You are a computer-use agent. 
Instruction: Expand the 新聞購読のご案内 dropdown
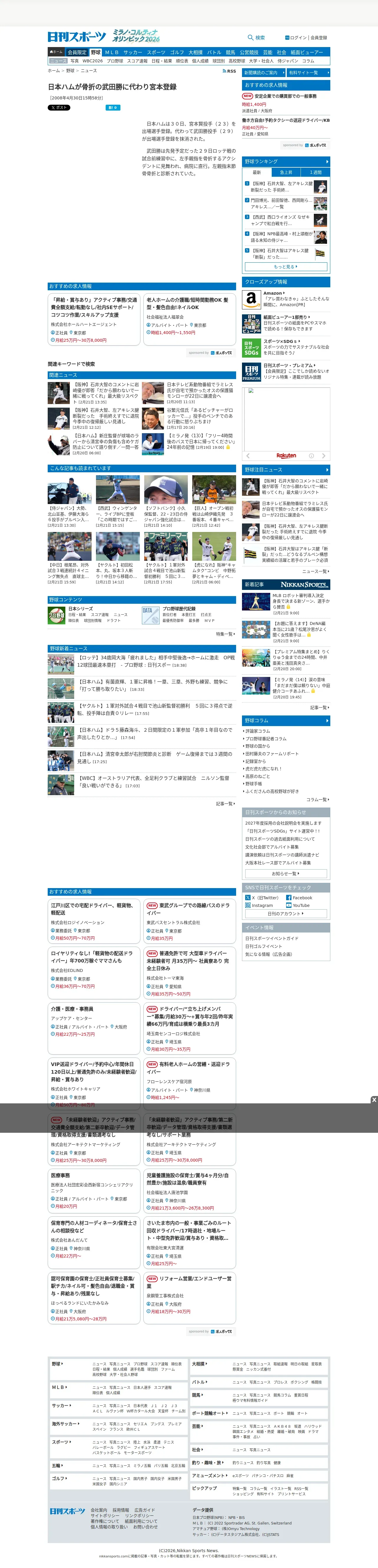[263, 72]
